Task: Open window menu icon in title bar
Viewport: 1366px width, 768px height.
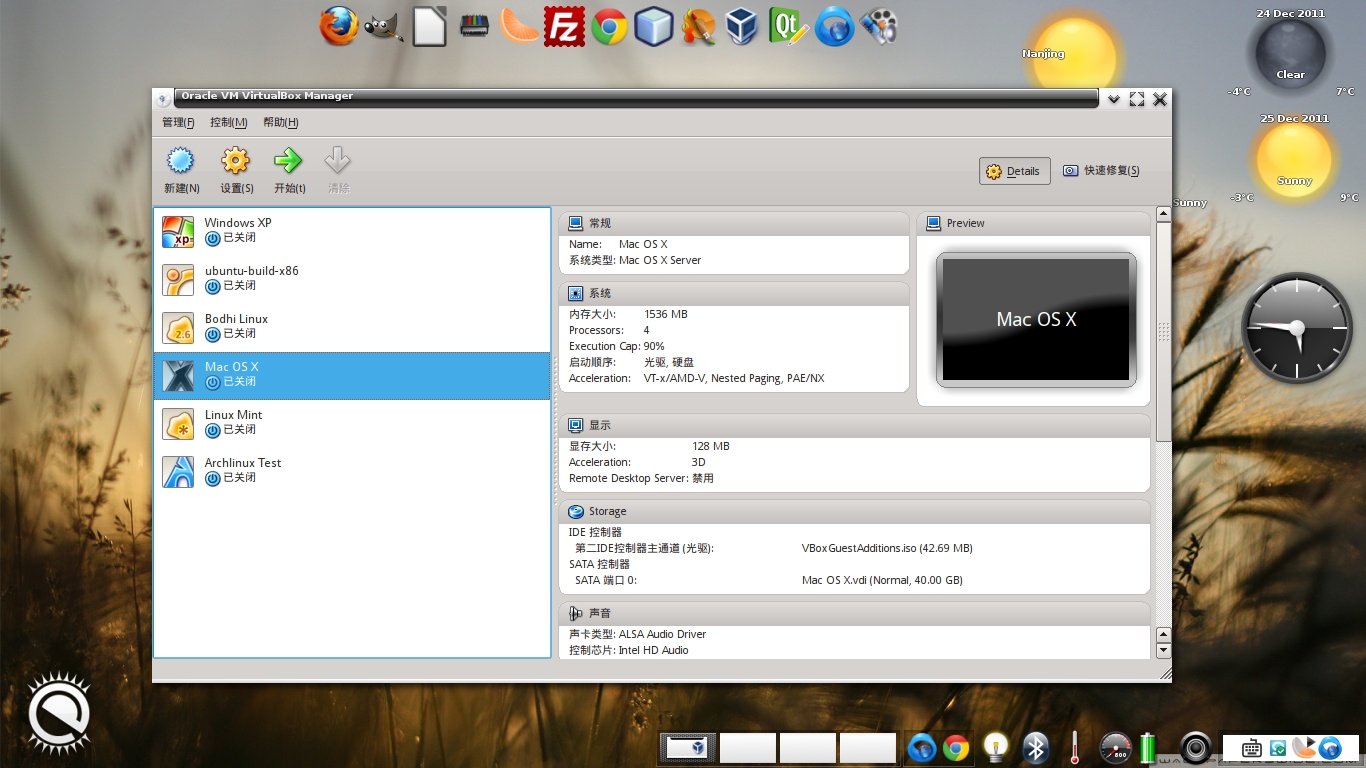Action: [163, 98]
